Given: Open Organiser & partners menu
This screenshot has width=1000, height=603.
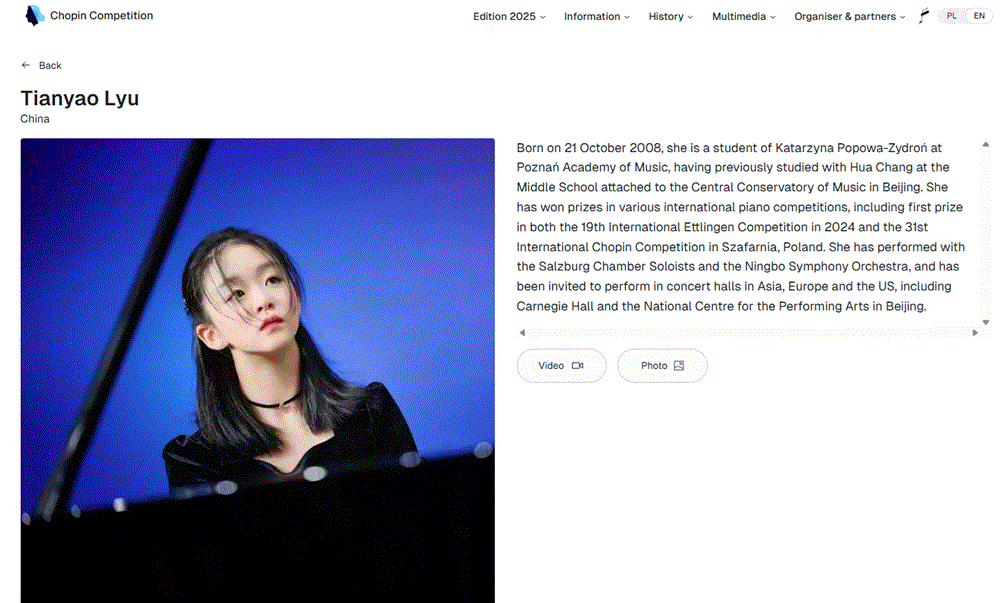Looking at the screenshot, I should 849,17.
